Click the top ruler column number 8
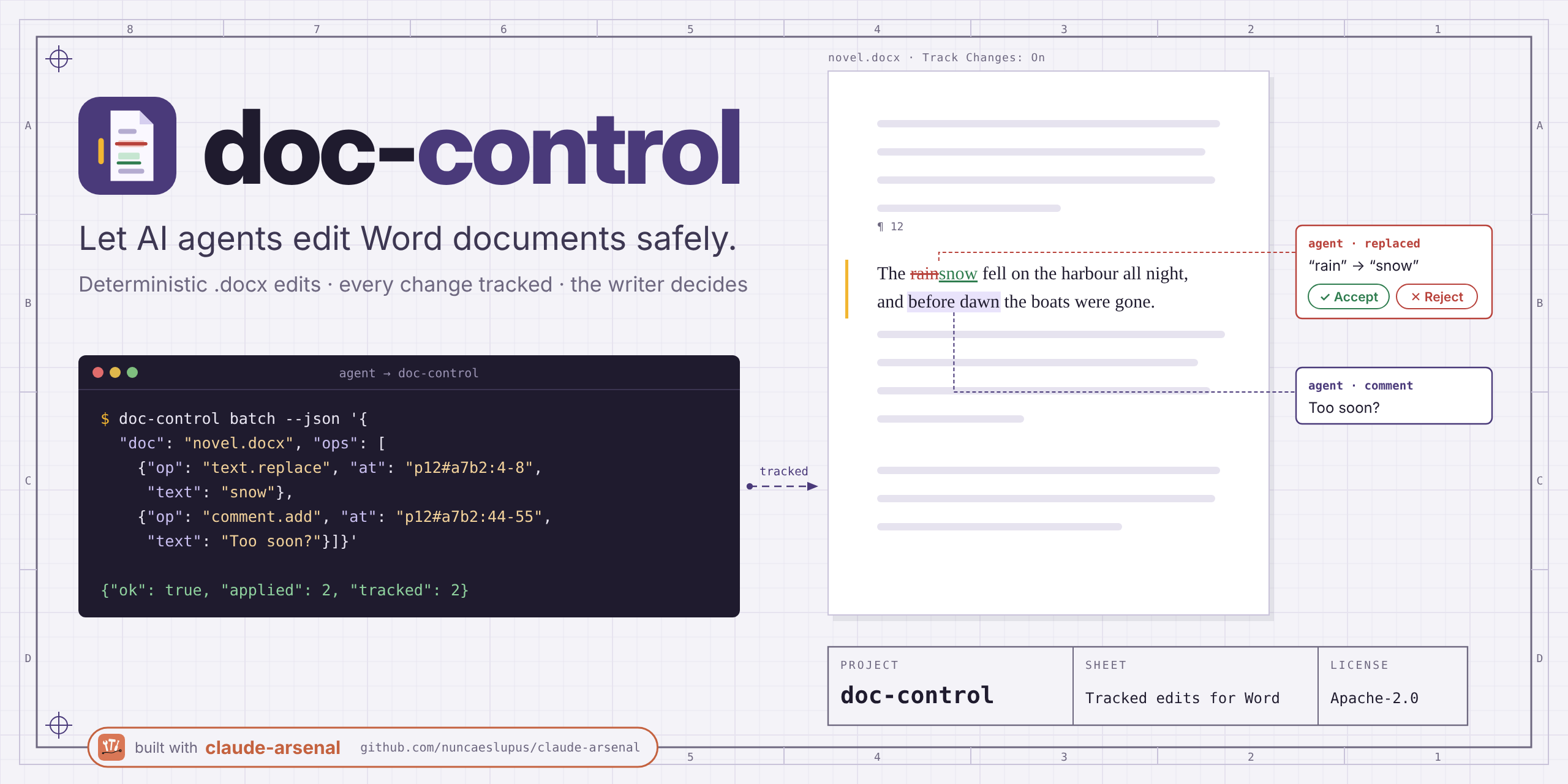This screenshot has height=784, width=1568. pyautogui.click(x=130, y=29)
